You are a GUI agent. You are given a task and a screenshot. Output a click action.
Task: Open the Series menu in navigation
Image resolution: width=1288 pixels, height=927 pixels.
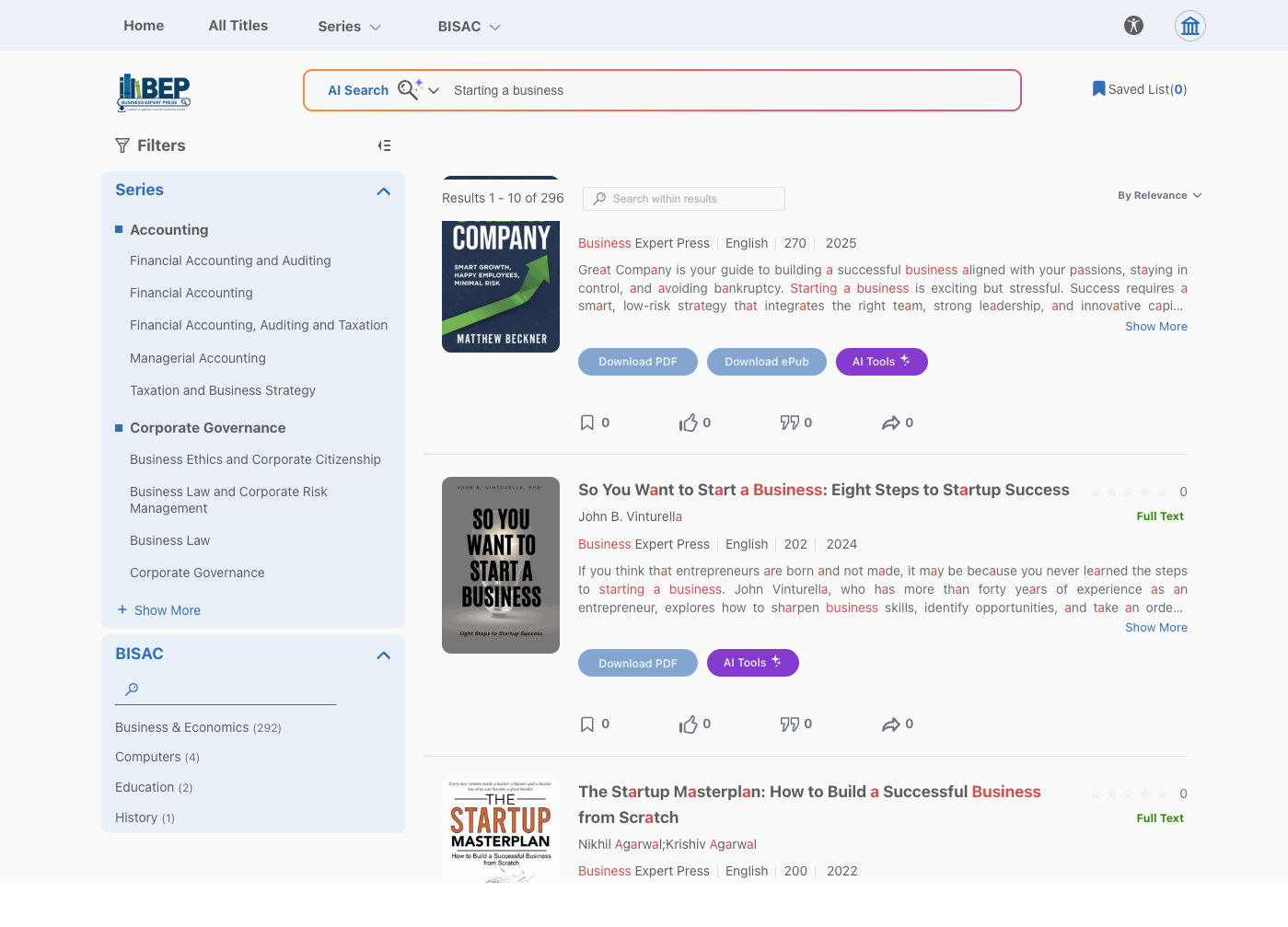pos(349,27)
